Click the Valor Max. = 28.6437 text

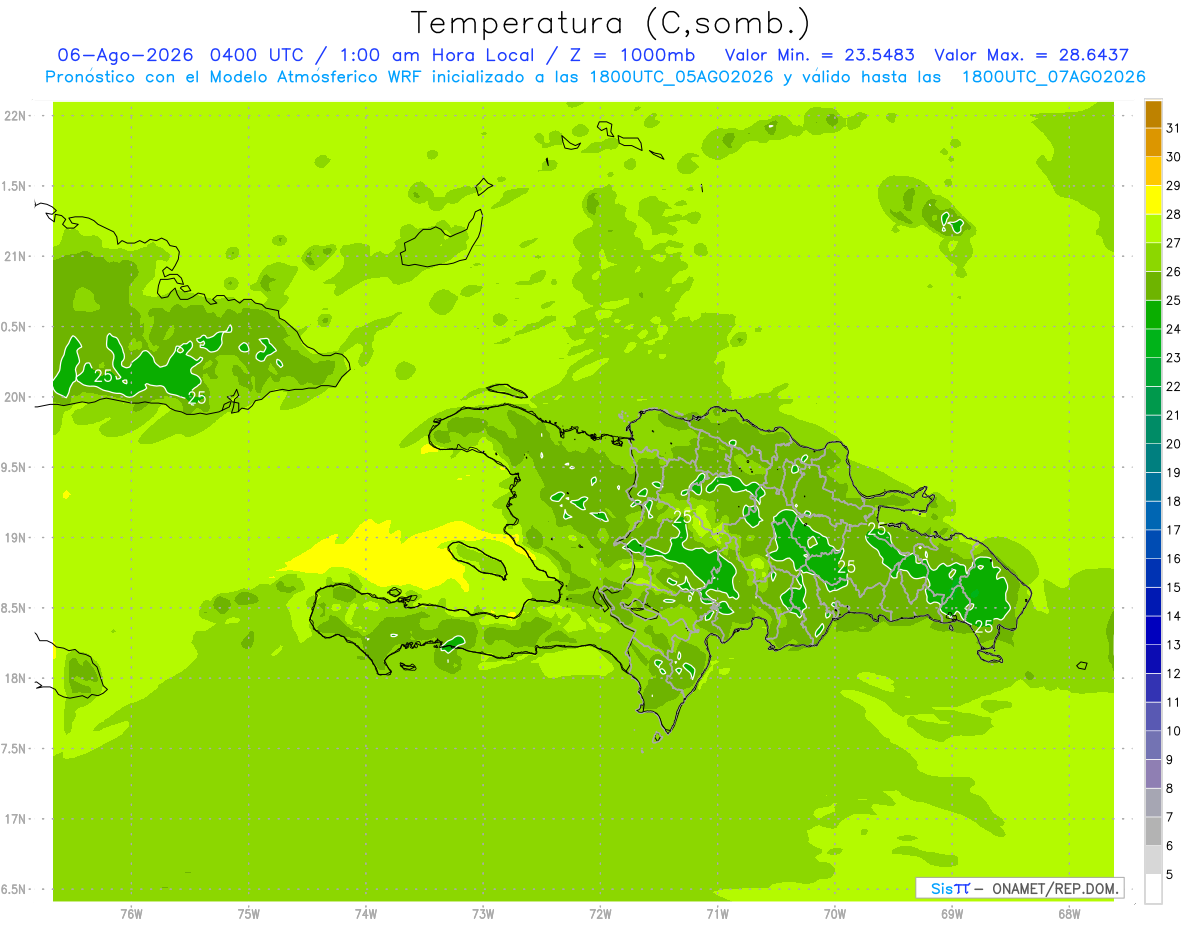coord(1031,55)
